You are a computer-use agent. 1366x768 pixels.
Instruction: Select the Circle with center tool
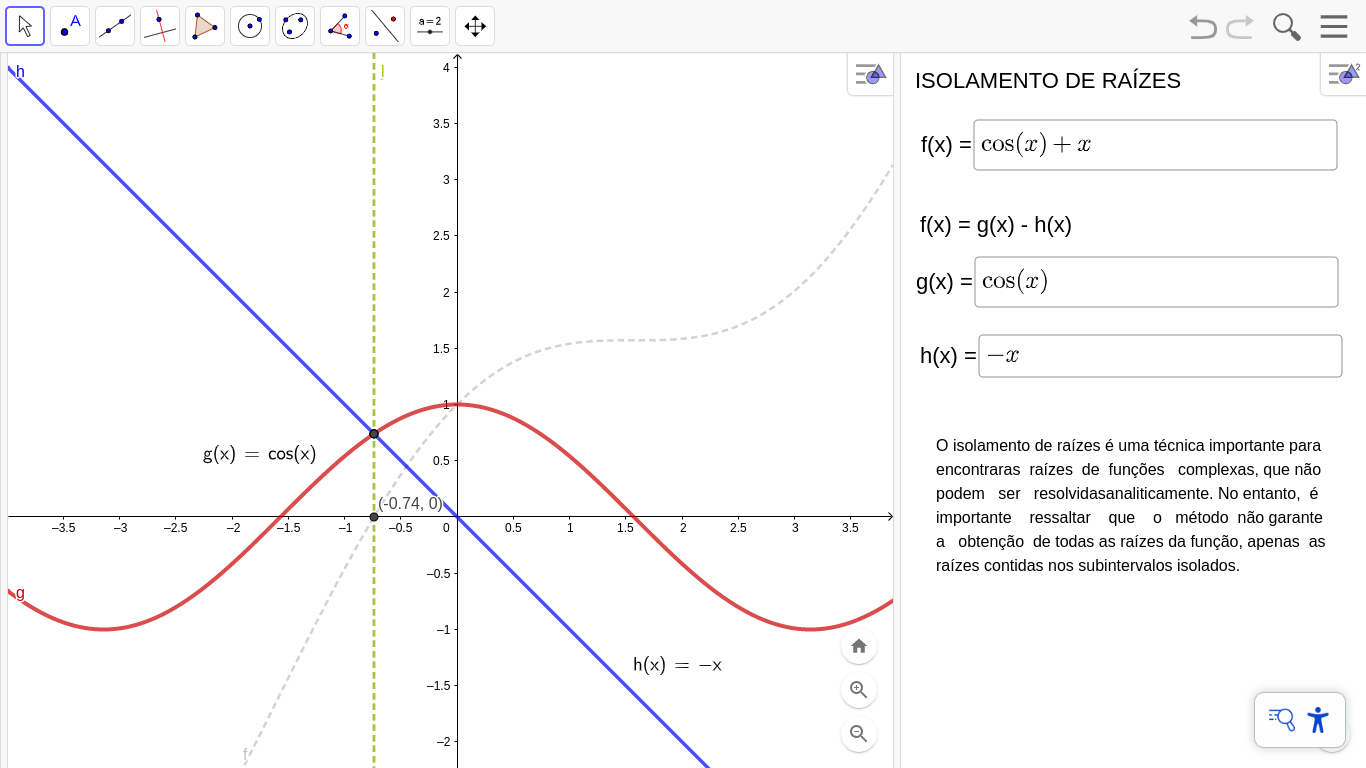pos(250,26)
